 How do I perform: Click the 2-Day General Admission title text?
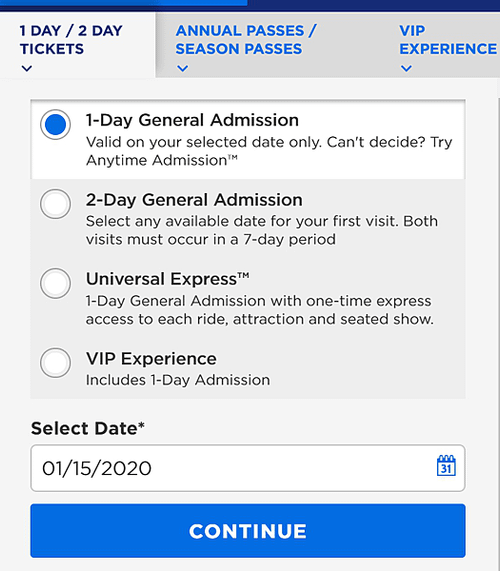194,200
